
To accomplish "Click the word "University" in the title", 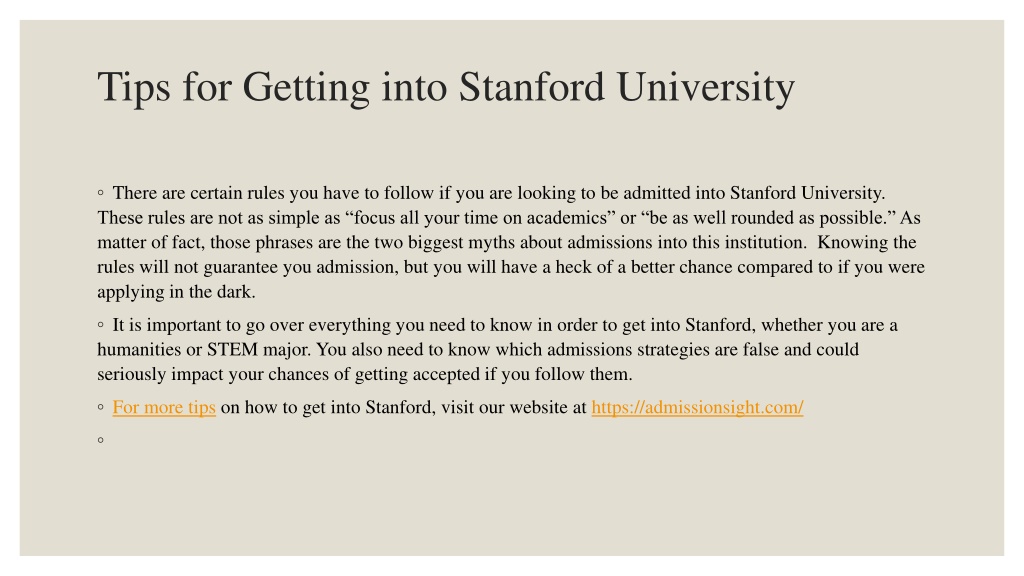I will [706, 88].
